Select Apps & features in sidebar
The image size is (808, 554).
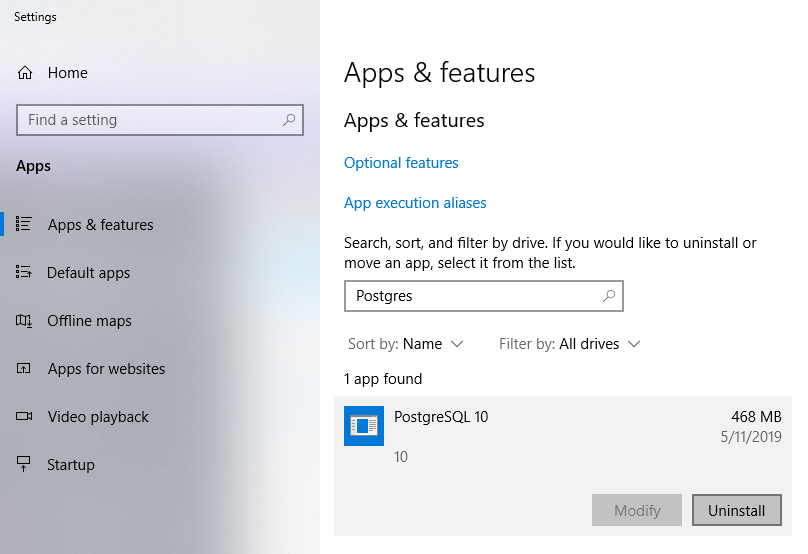tap(100, 225)
